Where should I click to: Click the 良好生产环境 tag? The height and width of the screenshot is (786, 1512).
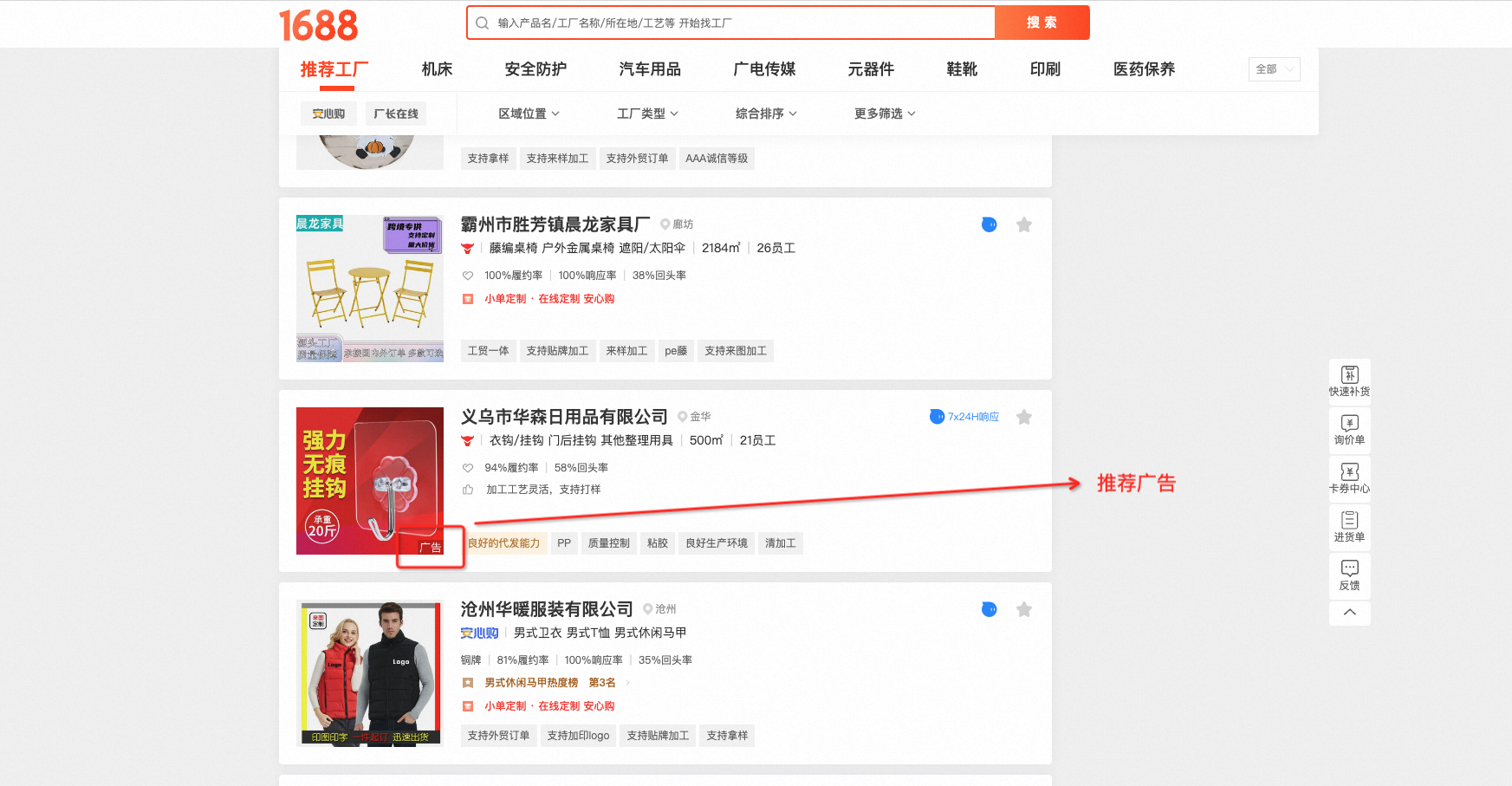pyautogui.click(x=716, y=543)
